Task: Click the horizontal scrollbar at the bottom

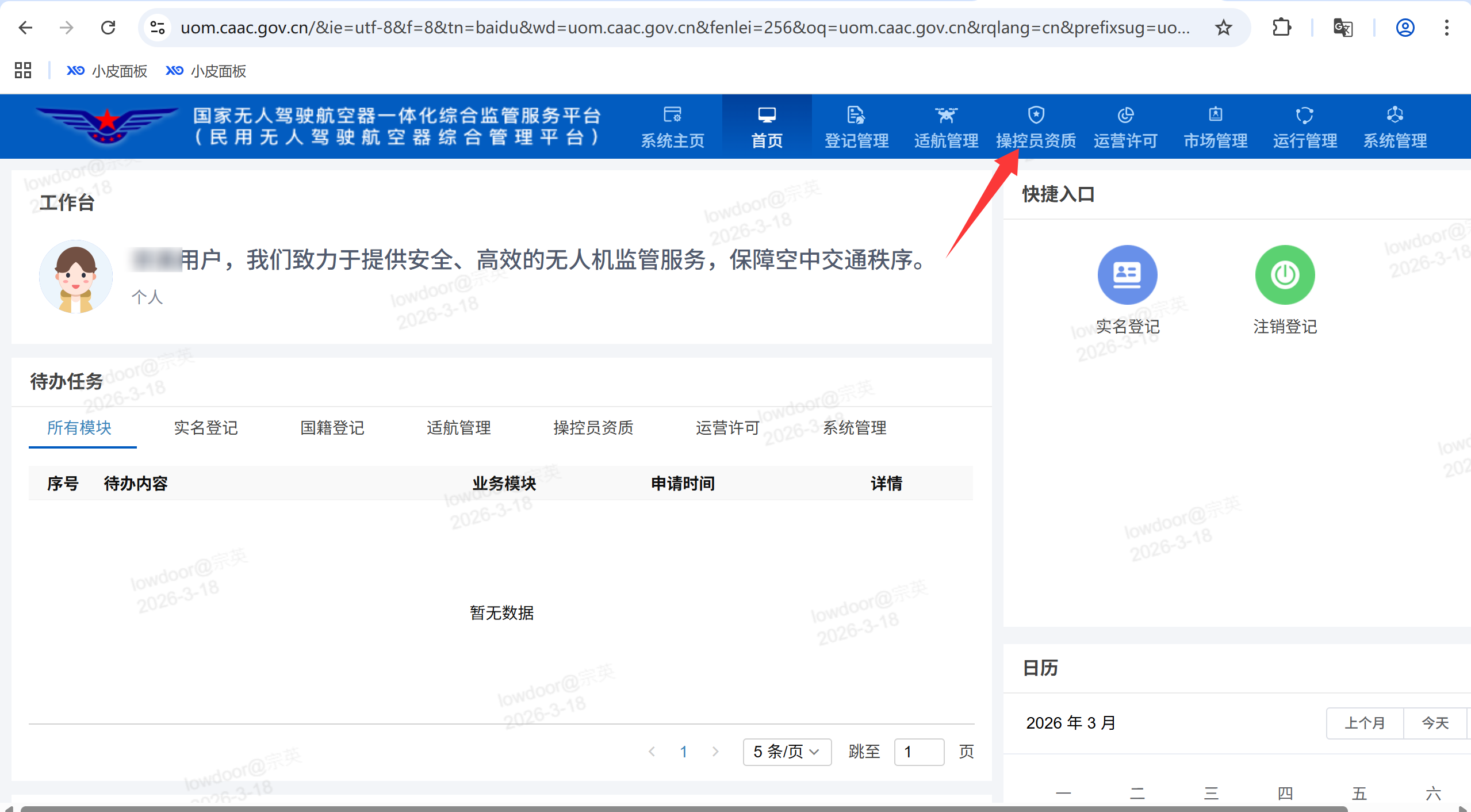Action: tap(684, 809)
